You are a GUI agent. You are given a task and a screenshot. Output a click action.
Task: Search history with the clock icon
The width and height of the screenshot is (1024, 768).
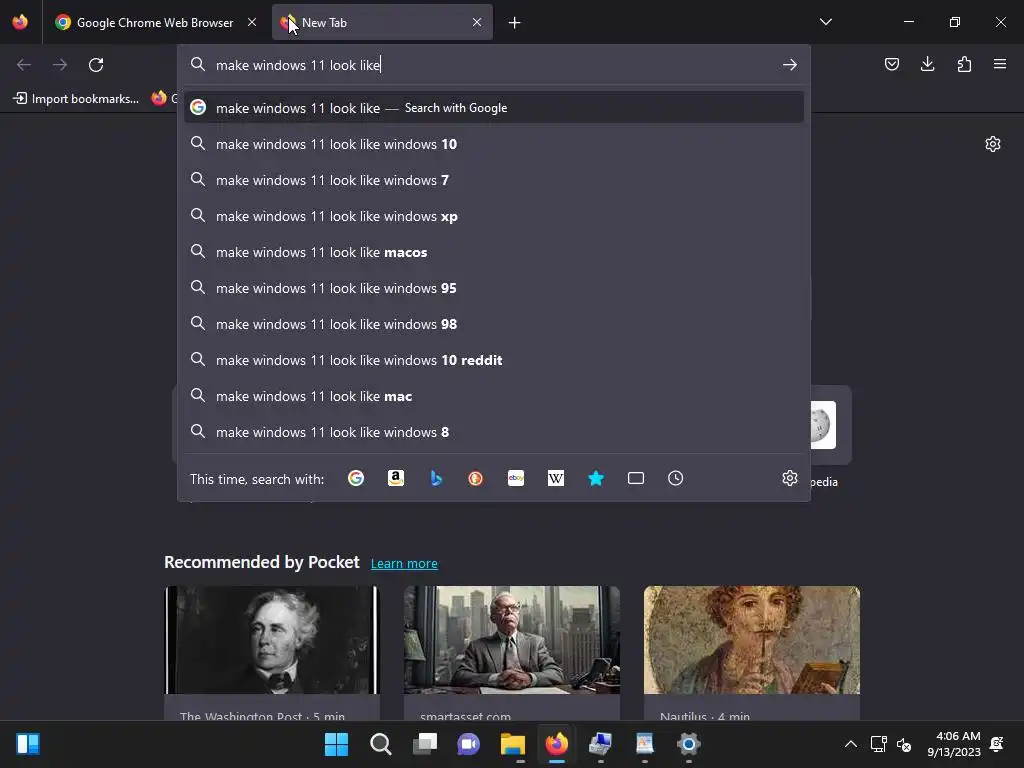[x=676, y=479]
